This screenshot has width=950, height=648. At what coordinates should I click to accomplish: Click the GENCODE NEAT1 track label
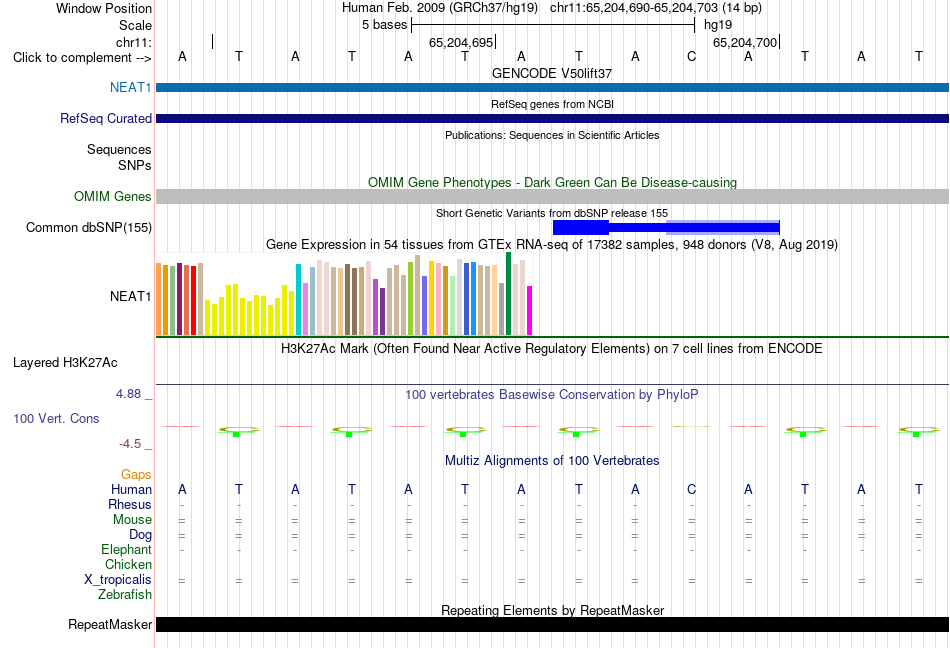(130, 87)
